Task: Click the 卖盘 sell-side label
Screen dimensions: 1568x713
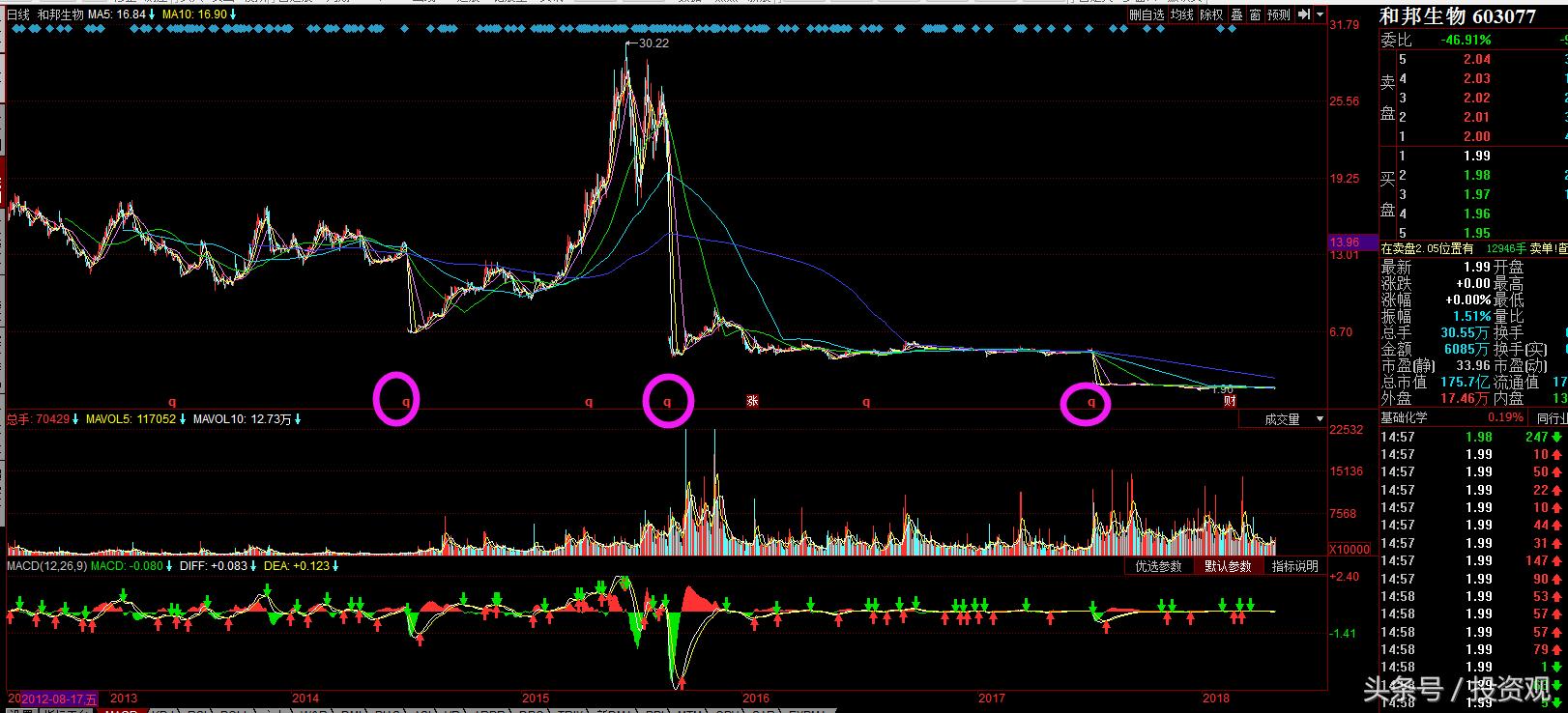Action: 1388,98
